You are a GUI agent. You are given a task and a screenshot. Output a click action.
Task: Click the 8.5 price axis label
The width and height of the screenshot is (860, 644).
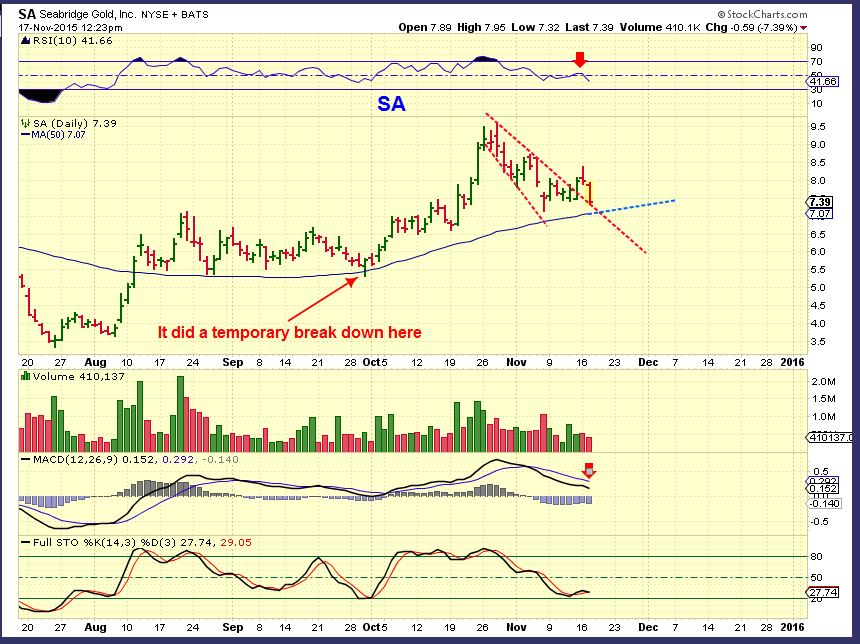pos(818,162)
